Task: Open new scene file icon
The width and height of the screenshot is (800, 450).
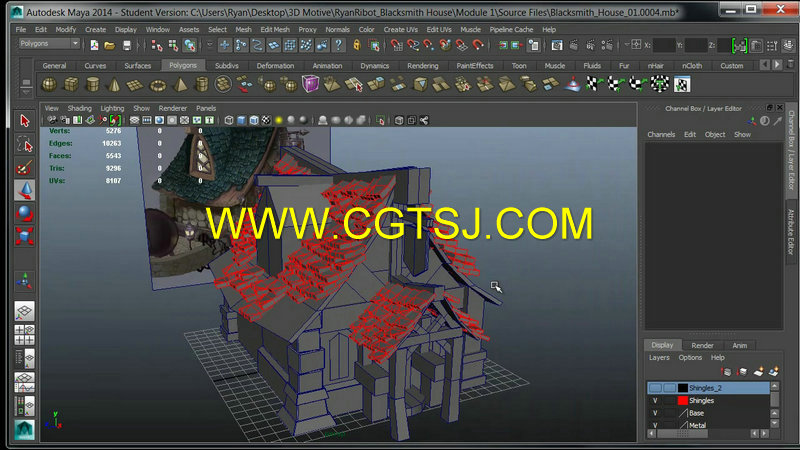Action: tap(94, 45)
